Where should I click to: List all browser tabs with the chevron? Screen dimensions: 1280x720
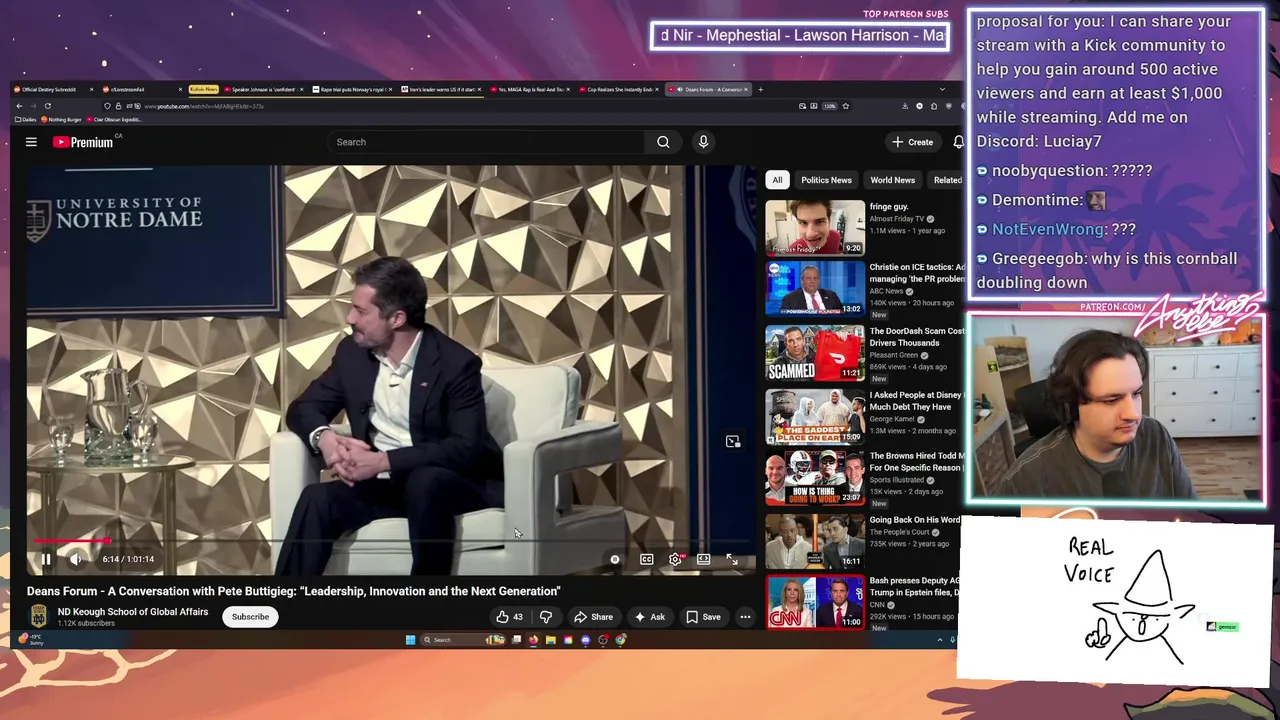pyautogui.click(x=941, y=90)
